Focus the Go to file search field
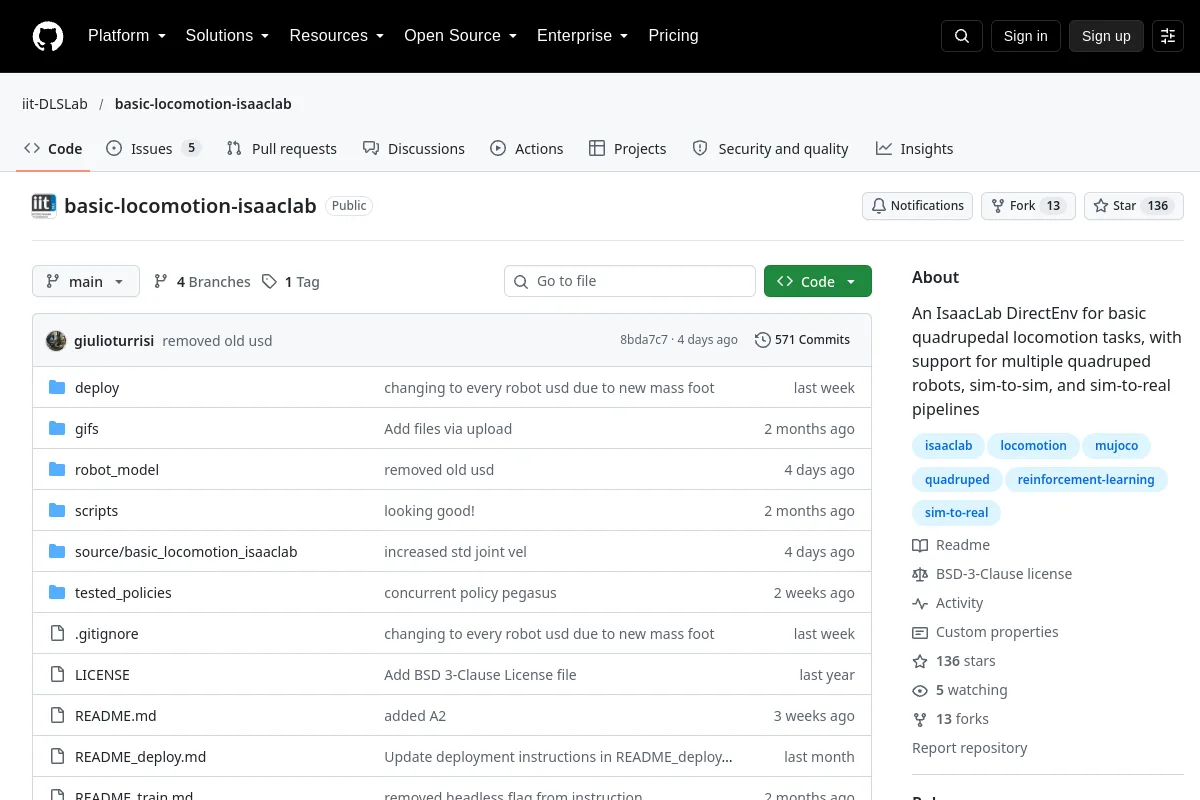Image resolution: width=1200 pixels, height=800 pixels. (630, 282)
